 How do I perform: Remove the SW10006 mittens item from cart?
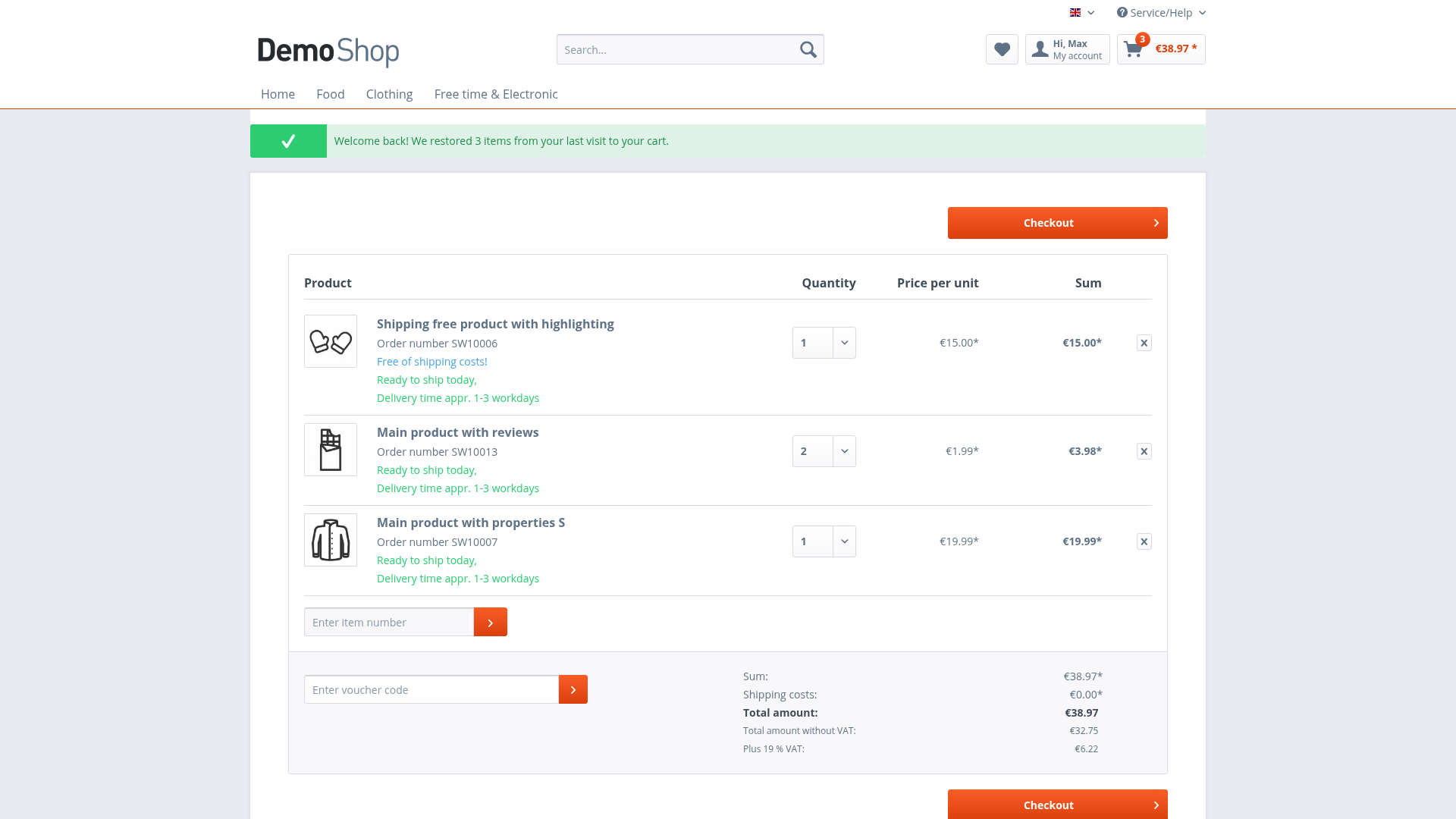(1144, 343)
